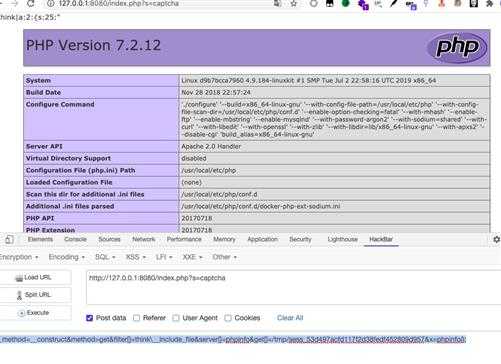Expand the LFI dropdown in HackBar
The width and height of the screenshot is (501, 364).
[164, 257]
